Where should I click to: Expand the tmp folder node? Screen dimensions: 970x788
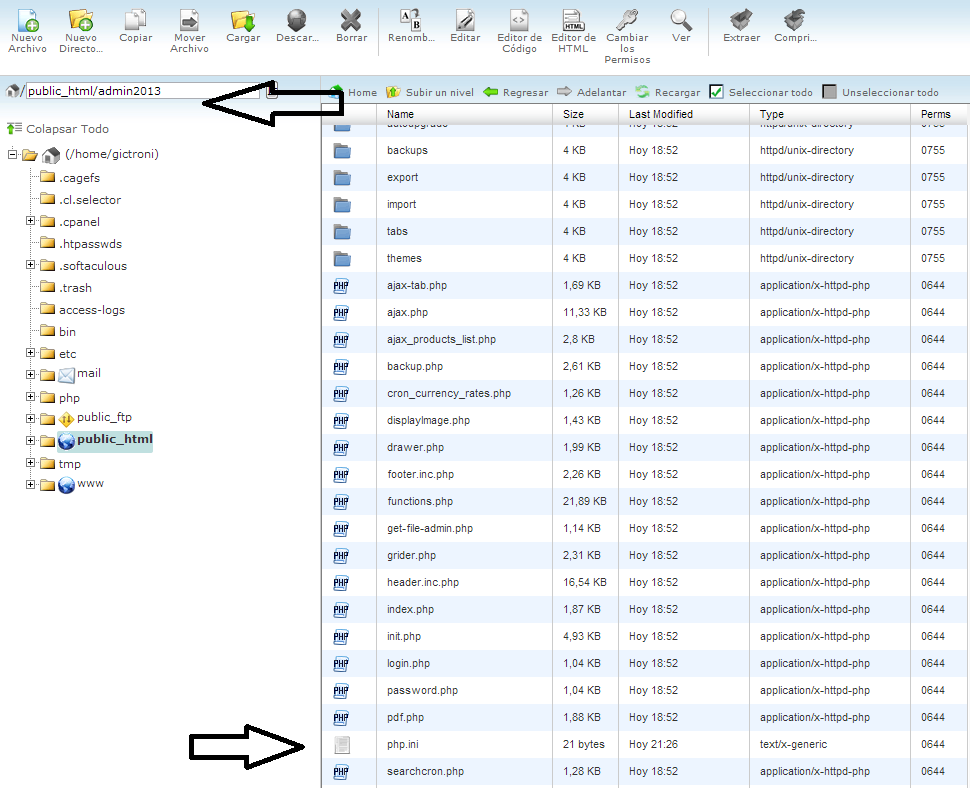[30, 463]
